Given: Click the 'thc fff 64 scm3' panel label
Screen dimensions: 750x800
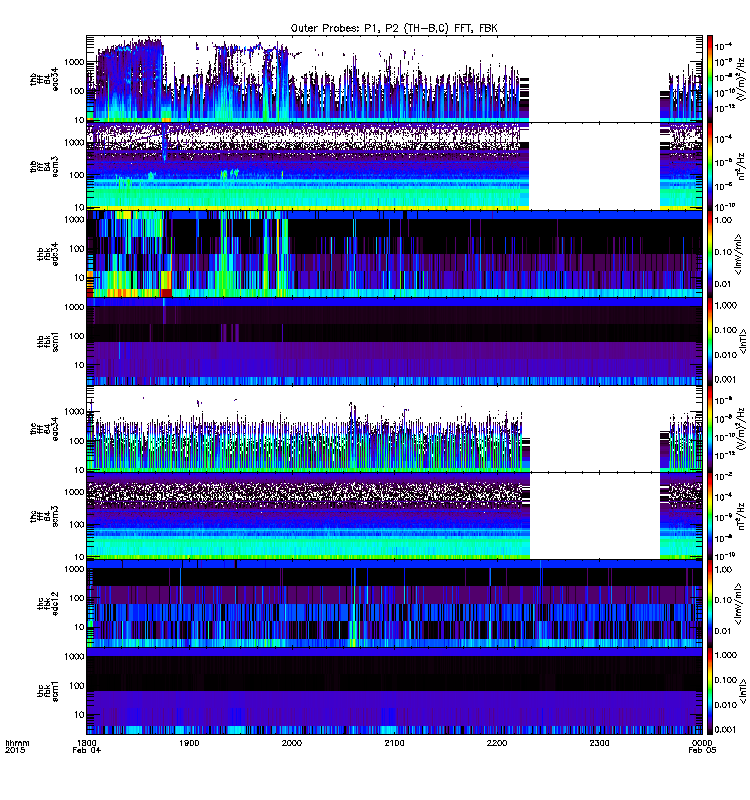Looking at the screenshot, I should [x=44, y=516].
